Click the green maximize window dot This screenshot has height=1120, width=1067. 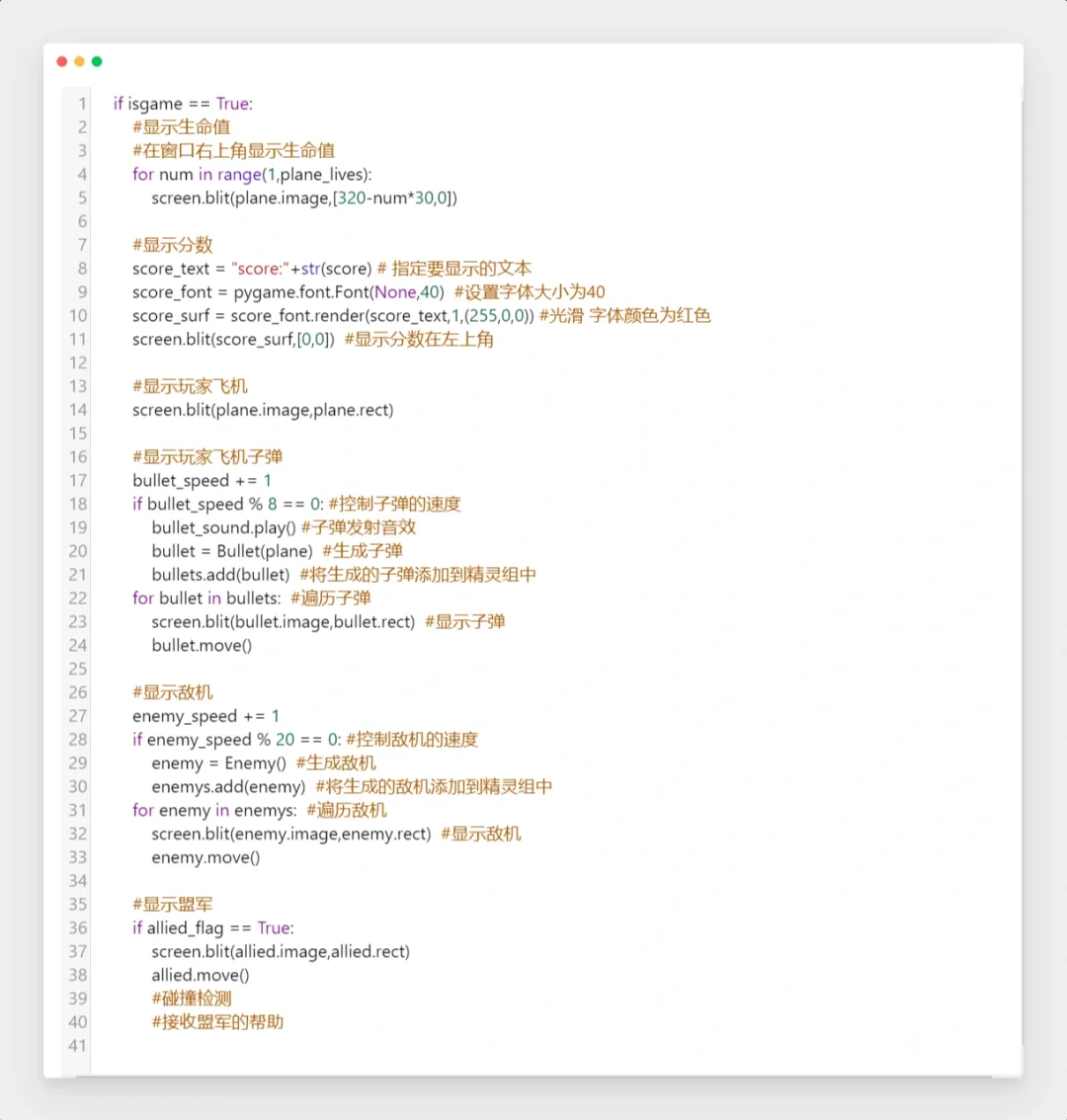pos(97,61)
